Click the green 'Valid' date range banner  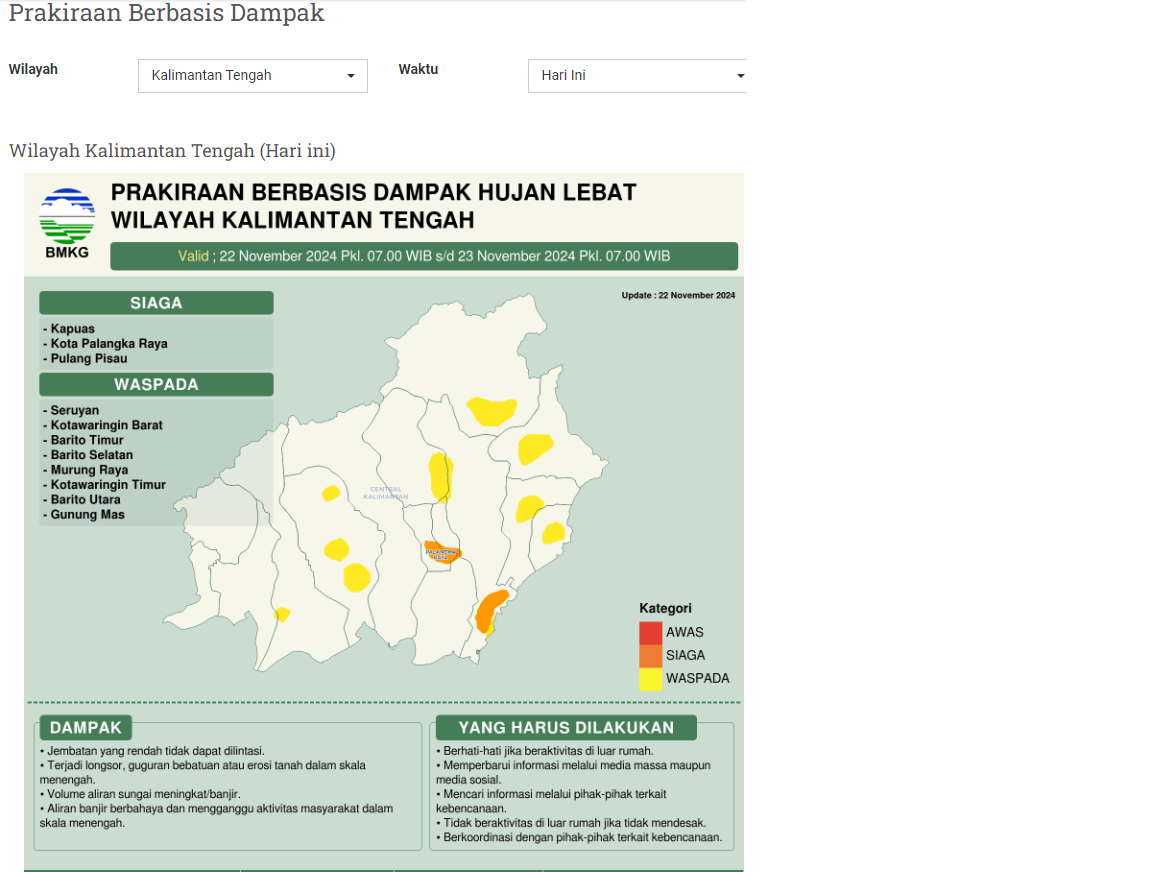pyautogui.click(x=424, y=256)
